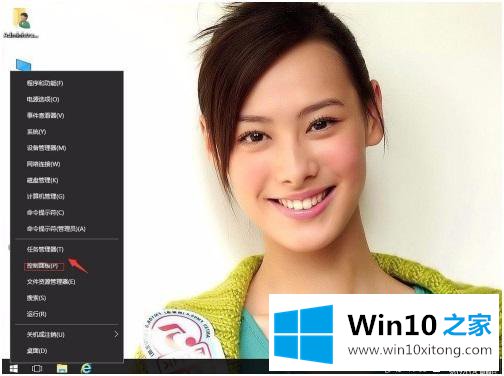
Task: Select 计算机管理(G) menu entry
Action: 67,196
